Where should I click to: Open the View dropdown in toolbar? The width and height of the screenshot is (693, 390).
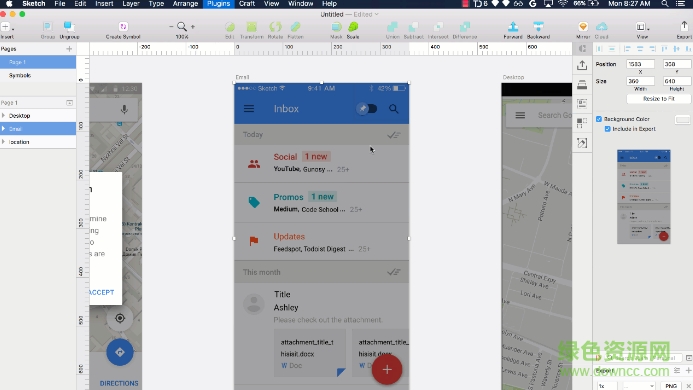(x=642, y=27)
